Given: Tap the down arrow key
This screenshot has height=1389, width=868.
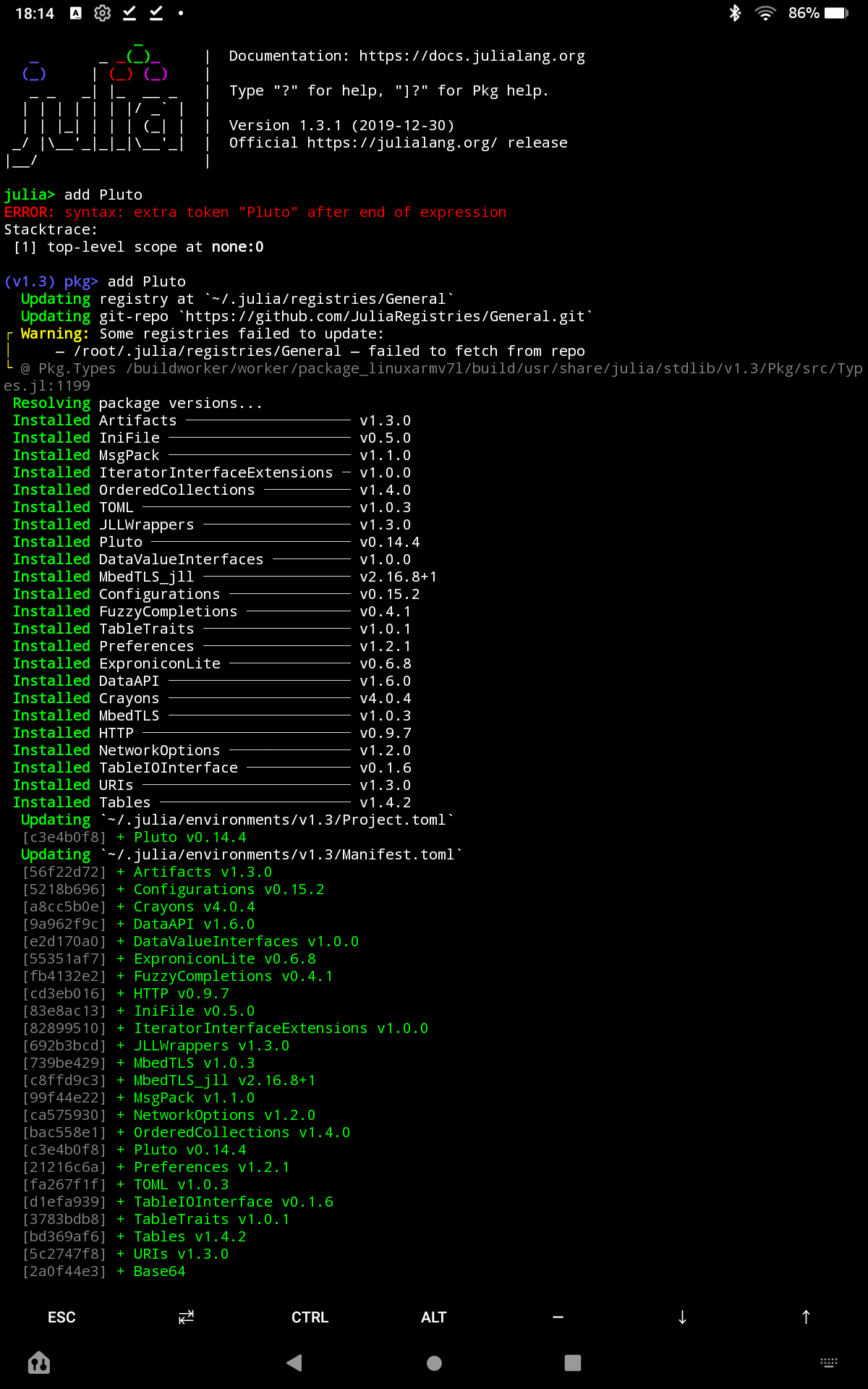Looking at the screenshot, I should [x=682, y=1317].
